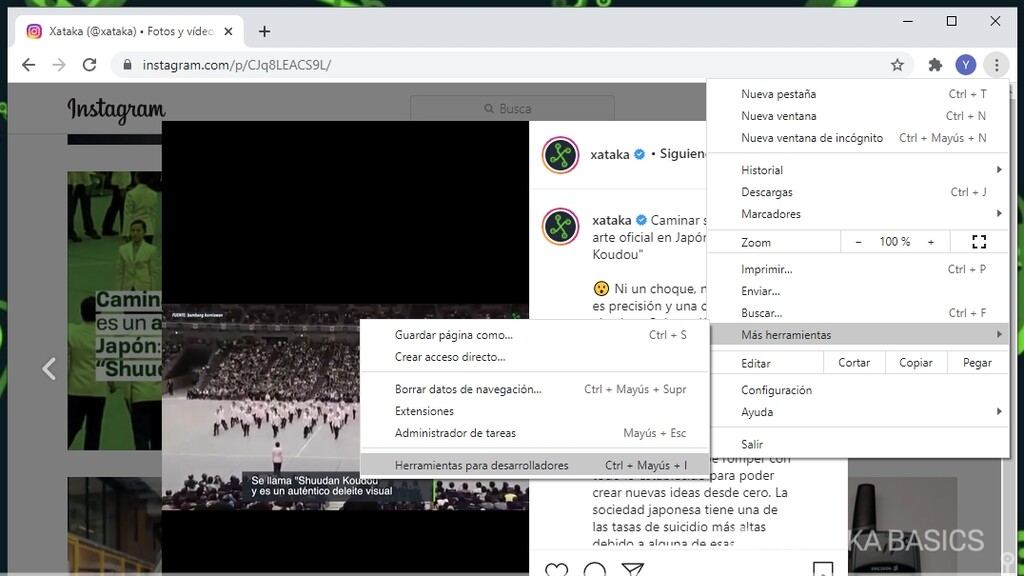Select the Xataka browser tab
This screenshot has height=576, width=1024.
point(129,31)
